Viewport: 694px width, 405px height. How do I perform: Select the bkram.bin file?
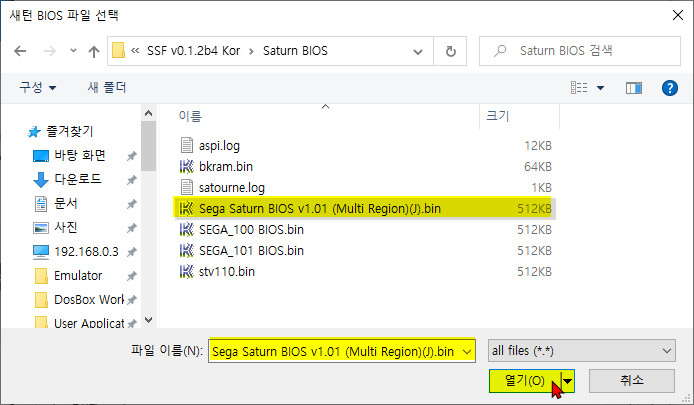click(365, 166)
